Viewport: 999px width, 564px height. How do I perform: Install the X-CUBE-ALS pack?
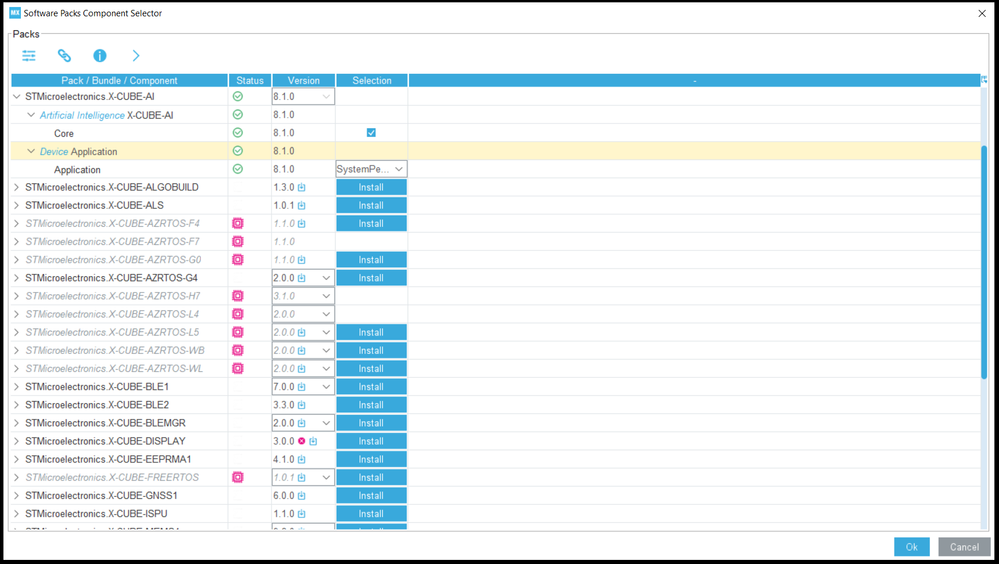tap(371, 206)
